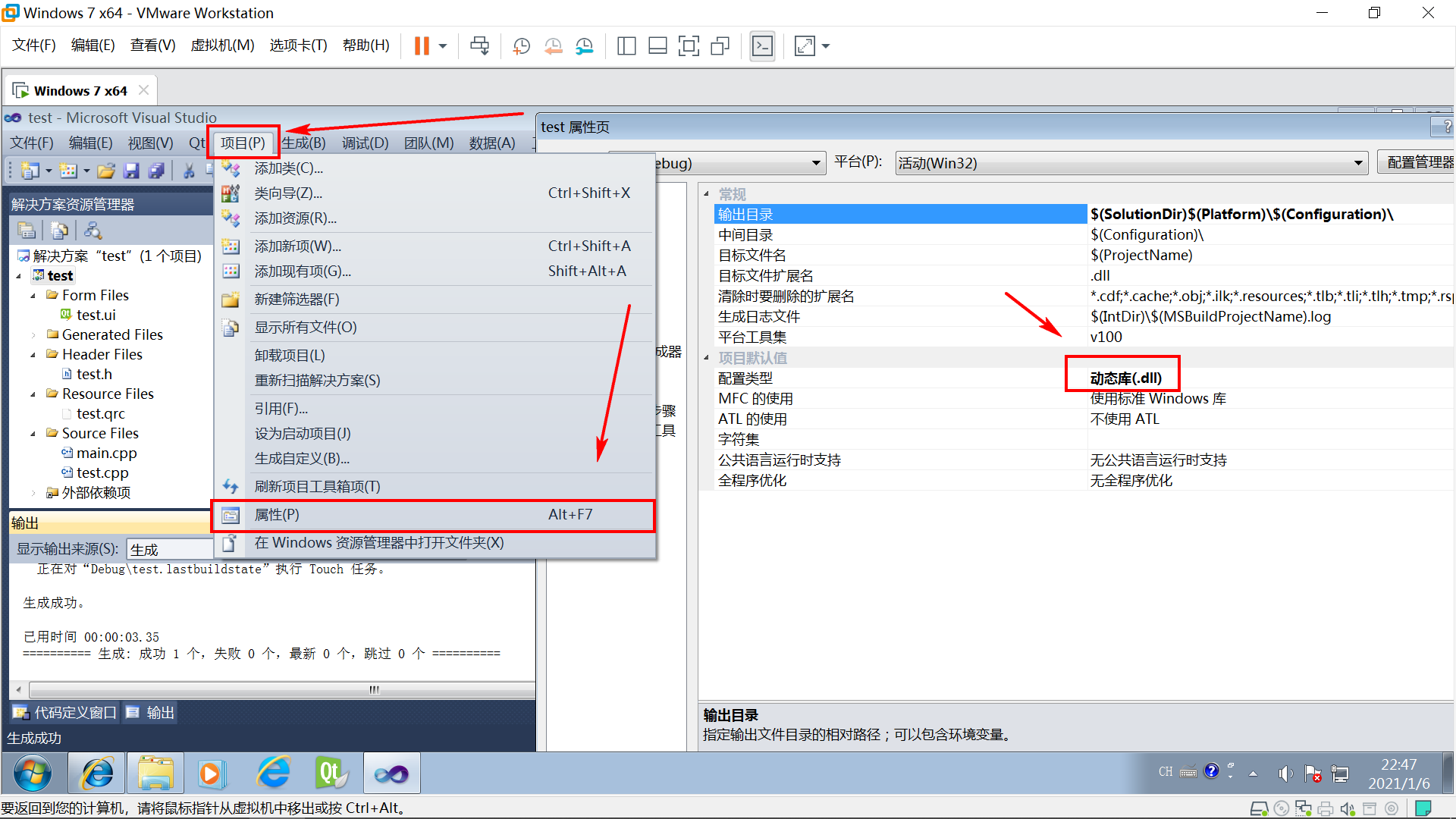Click the VMware take snapshot clock icon
Image resolution: width=1456 pixels, height=819 pixels.
click(x=522, y=46)
